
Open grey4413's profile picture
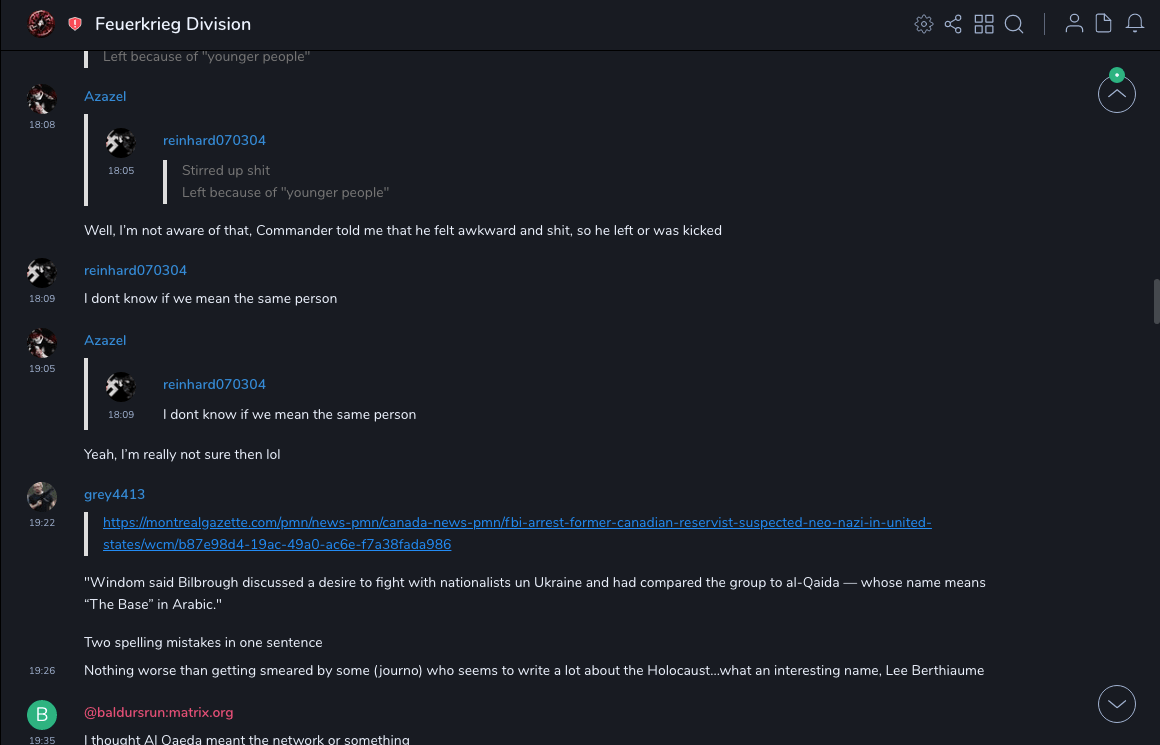click(41, 496)
